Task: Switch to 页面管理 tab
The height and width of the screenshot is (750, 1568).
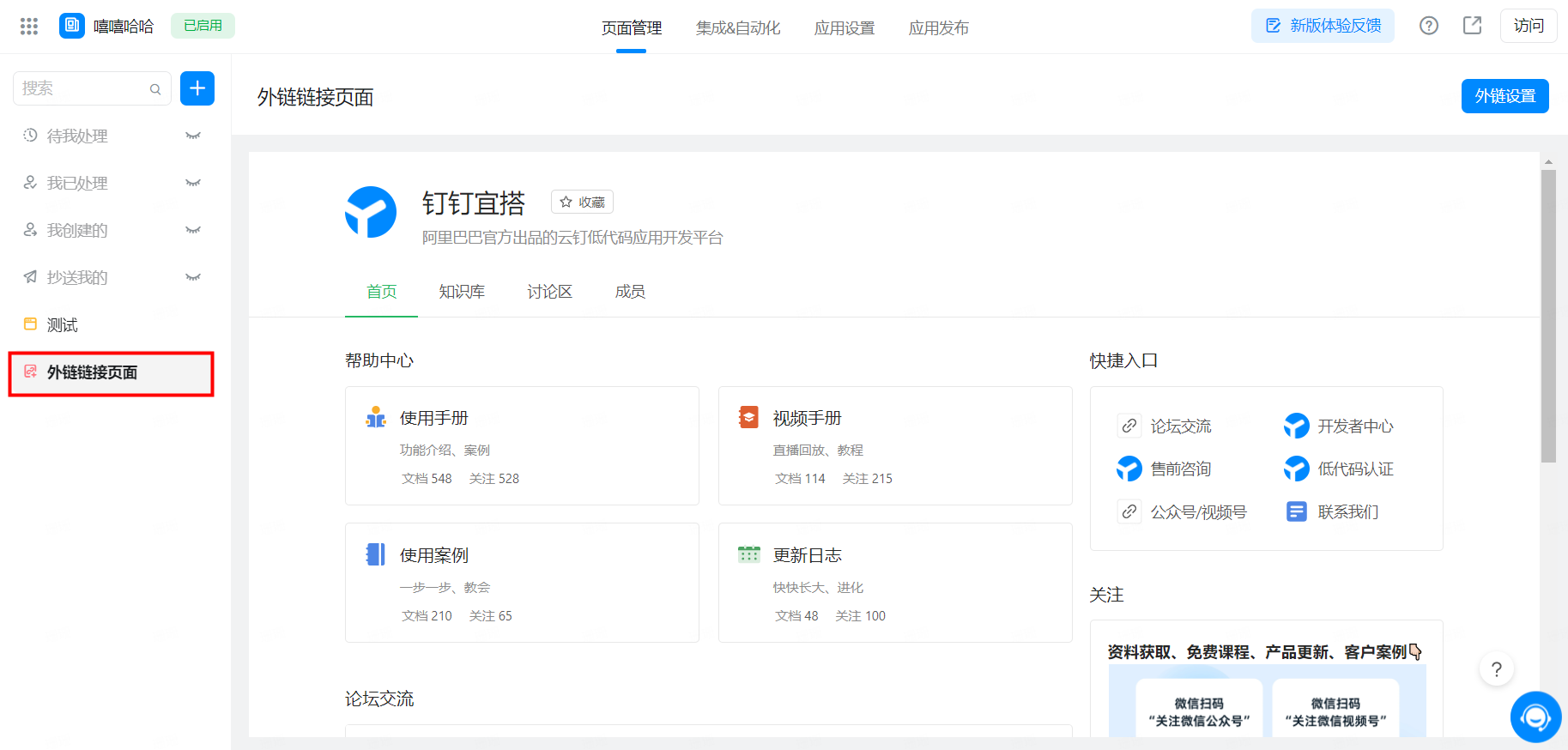Action: pyautogui.click(x=632, y=27)
